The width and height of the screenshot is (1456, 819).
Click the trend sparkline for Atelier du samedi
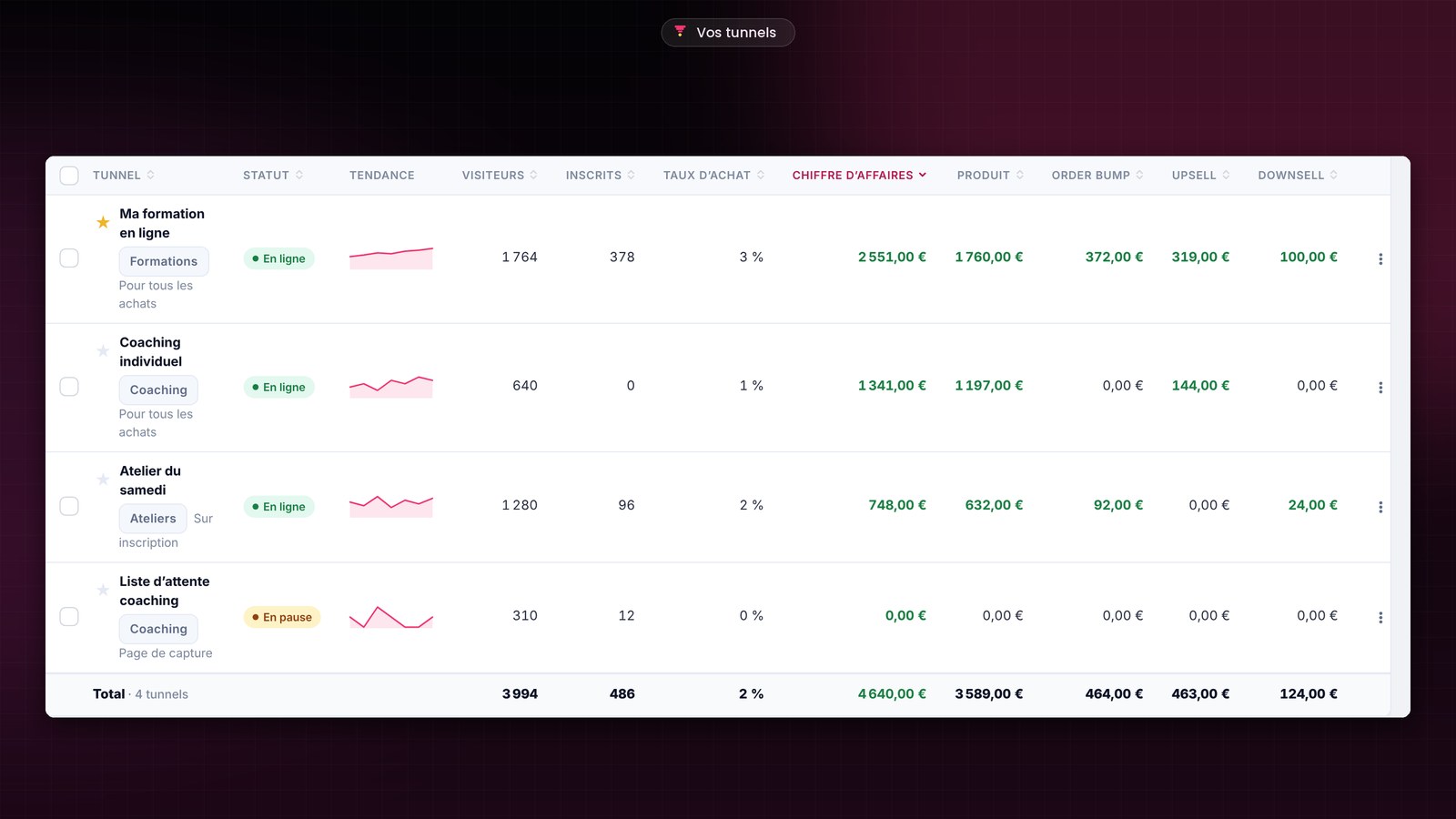[391, 507]
